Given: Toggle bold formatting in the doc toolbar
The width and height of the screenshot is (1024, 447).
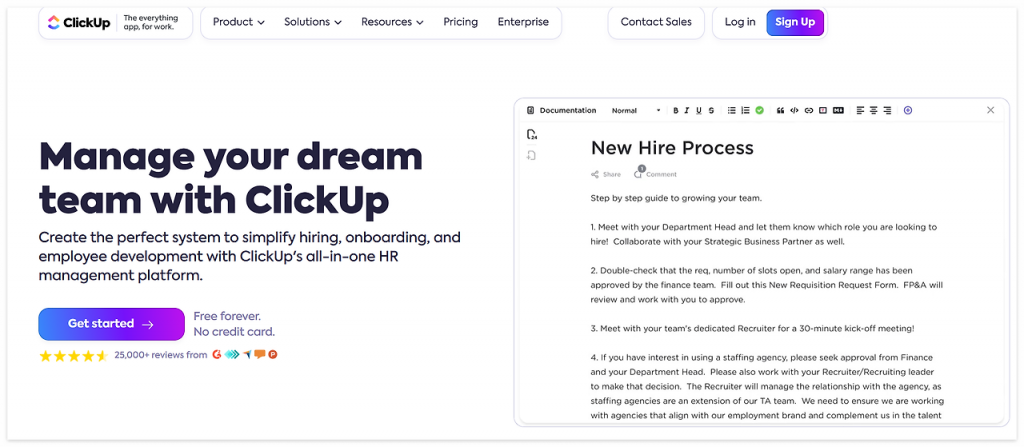Looking at the screenshot, I should pos(676,110).
